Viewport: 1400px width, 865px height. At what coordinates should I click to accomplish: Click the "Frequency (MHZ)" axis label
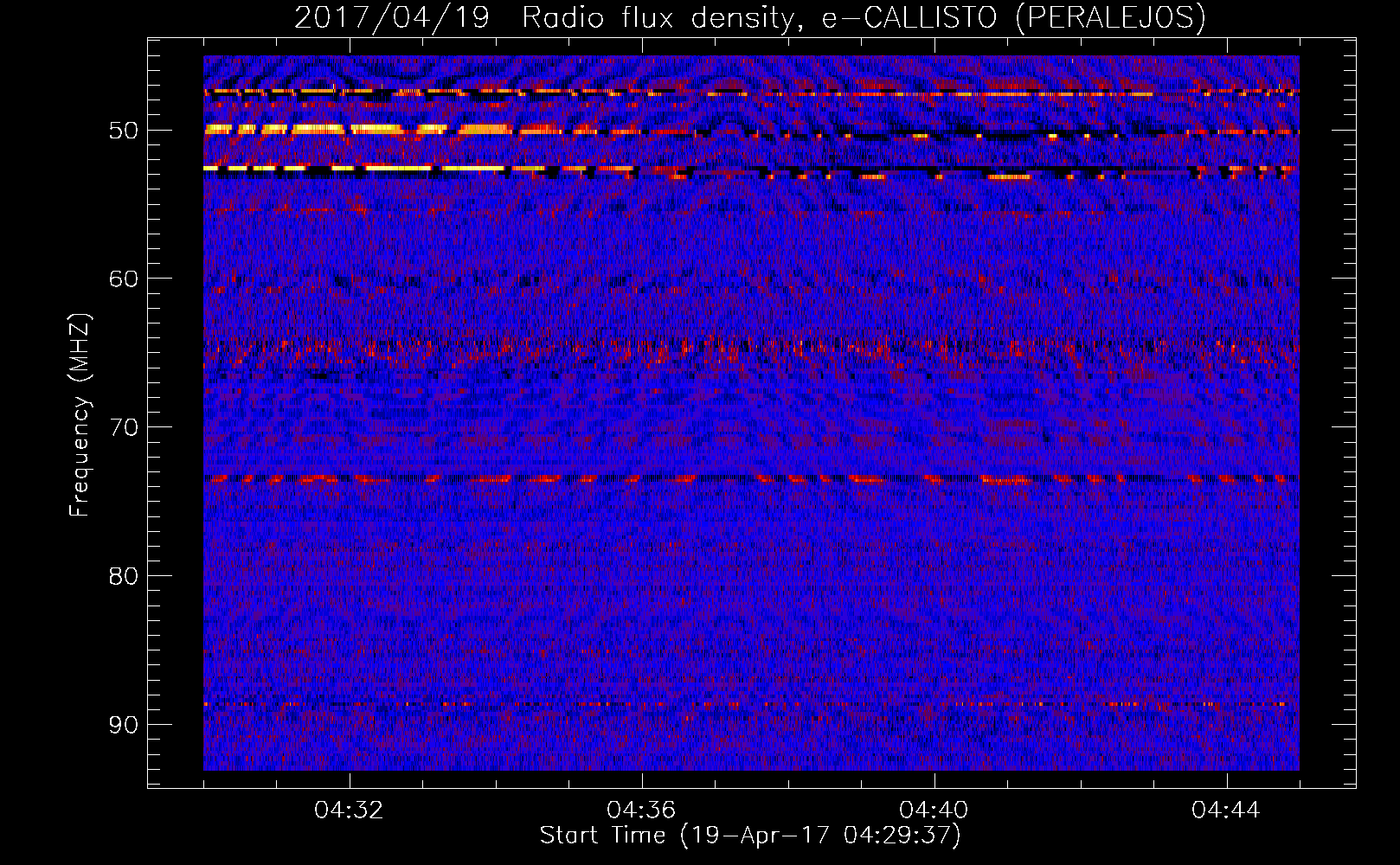coord(80,414)
